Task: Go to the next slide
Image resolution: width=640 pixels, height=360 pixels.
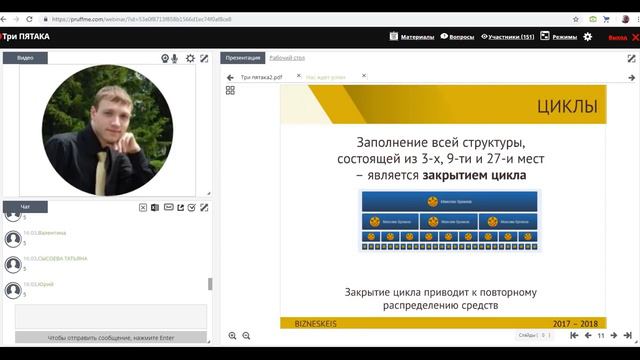Action: (x=614, y=335)
